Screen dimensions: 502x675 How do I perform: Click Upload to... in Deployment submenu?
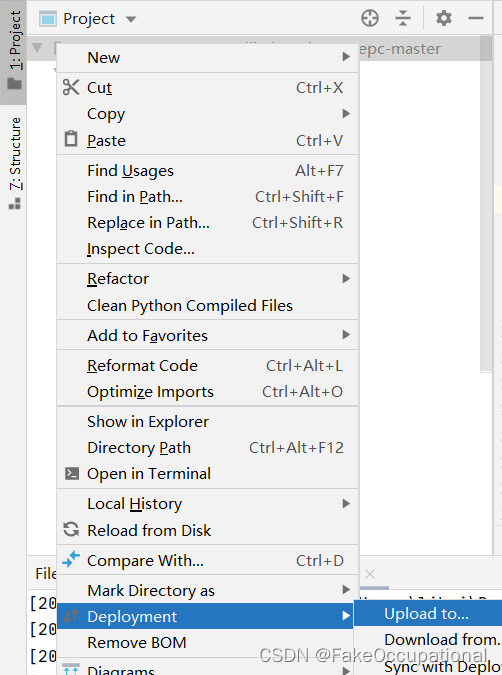428,613
